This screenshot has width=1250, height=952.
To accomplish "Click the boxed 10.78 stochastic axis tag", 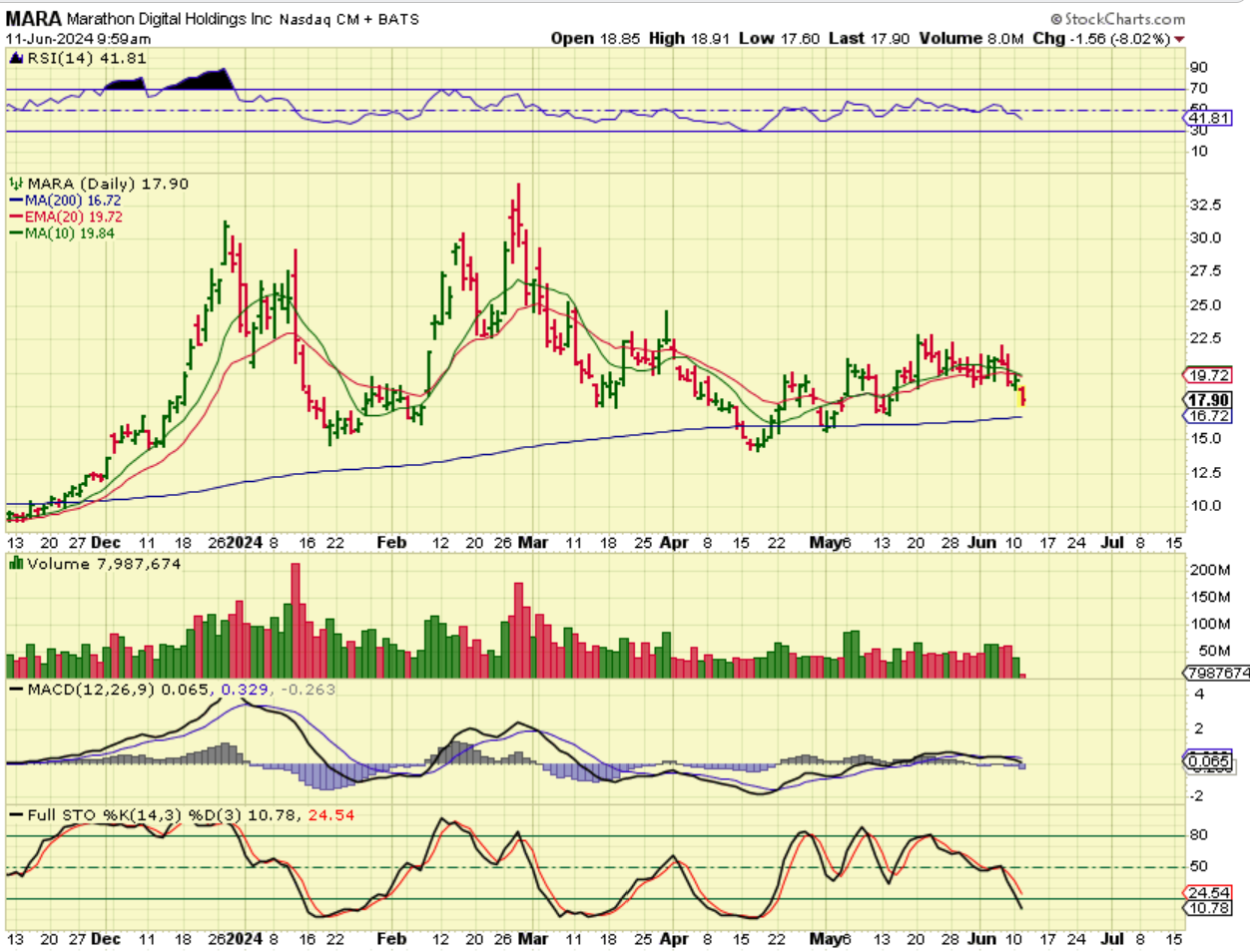I will (1209, 908).
